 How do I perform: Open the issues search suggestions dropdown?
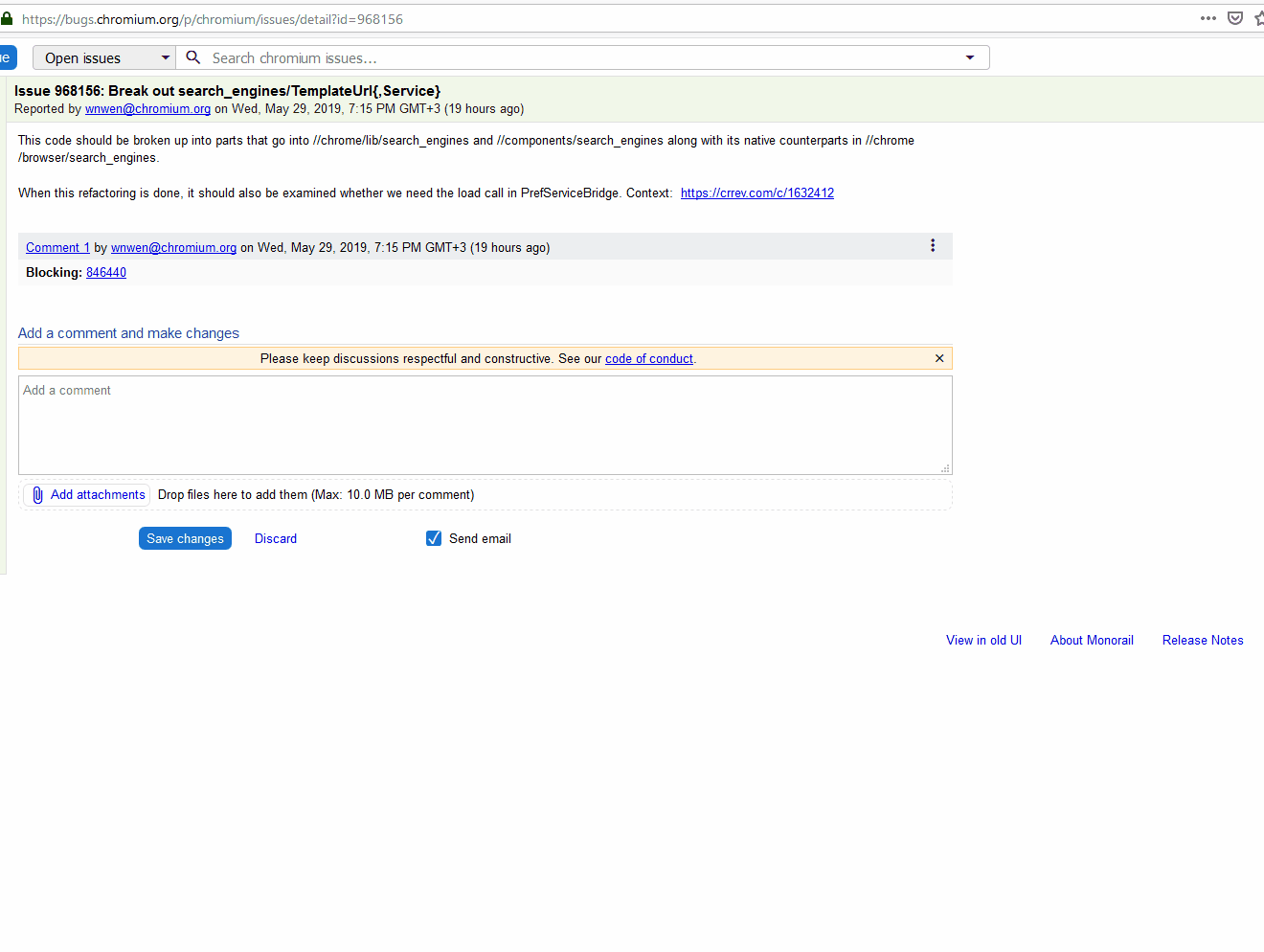coord(970,57)
